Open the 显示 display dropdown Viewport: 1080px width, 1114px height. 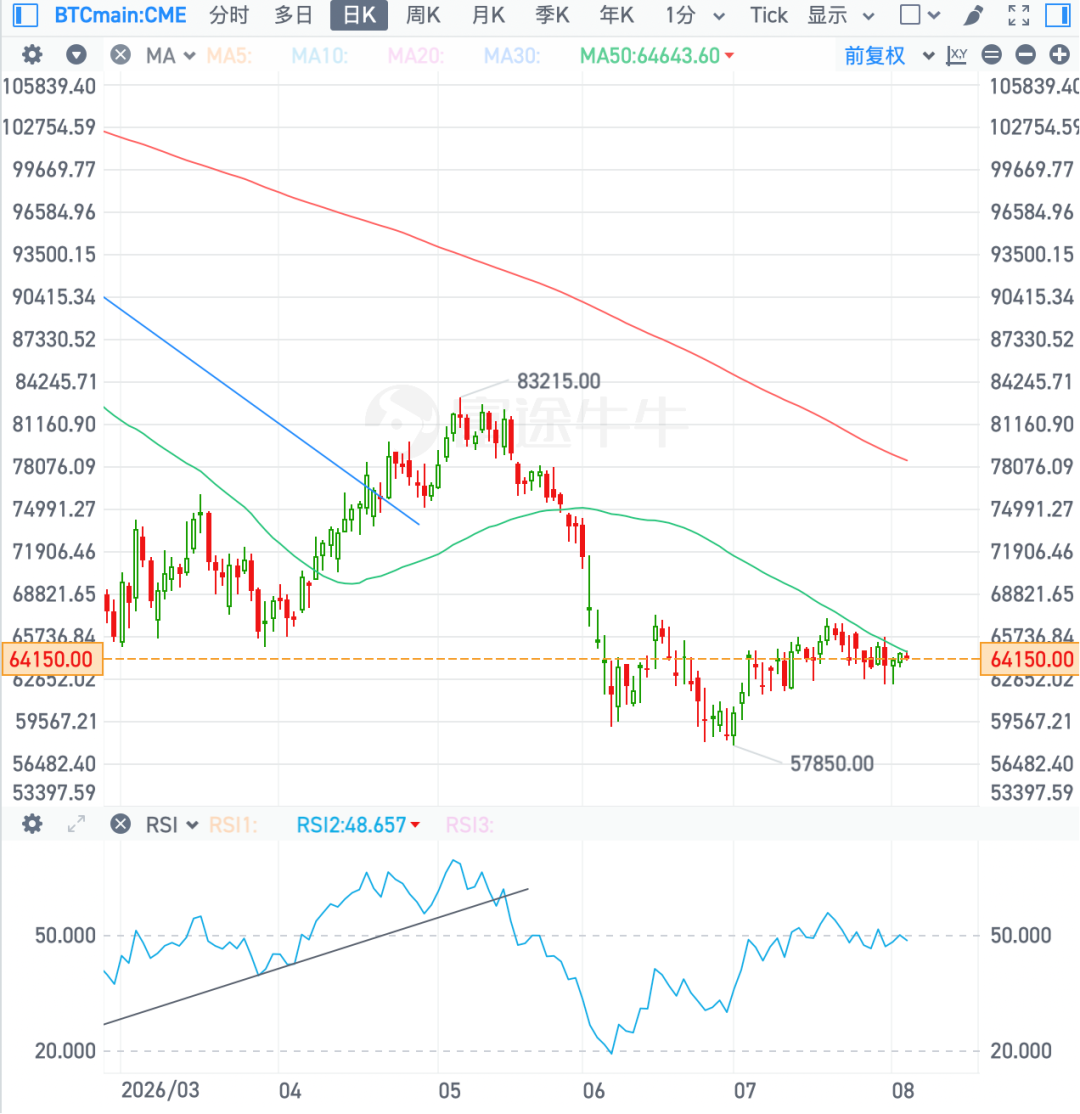841,15
